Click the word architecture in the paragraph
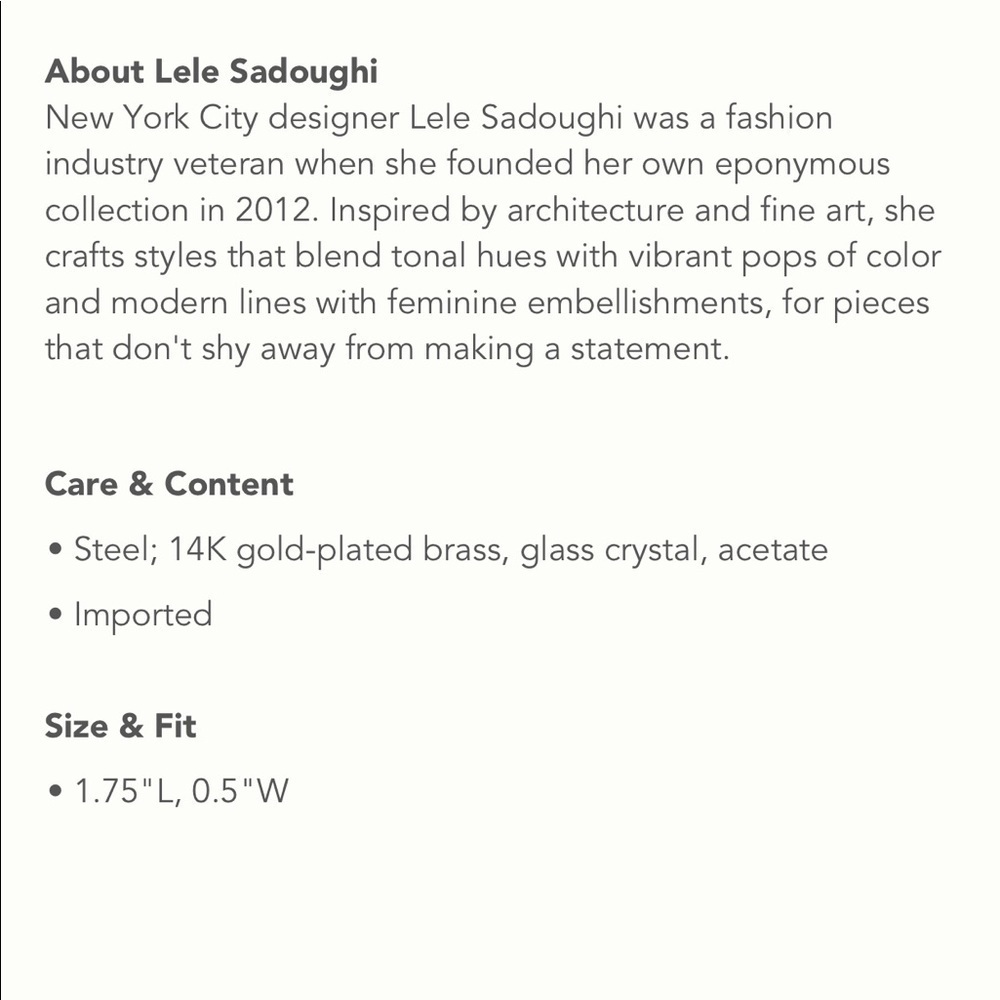This screenshot has height=1000, width=1000. [595, 211]
